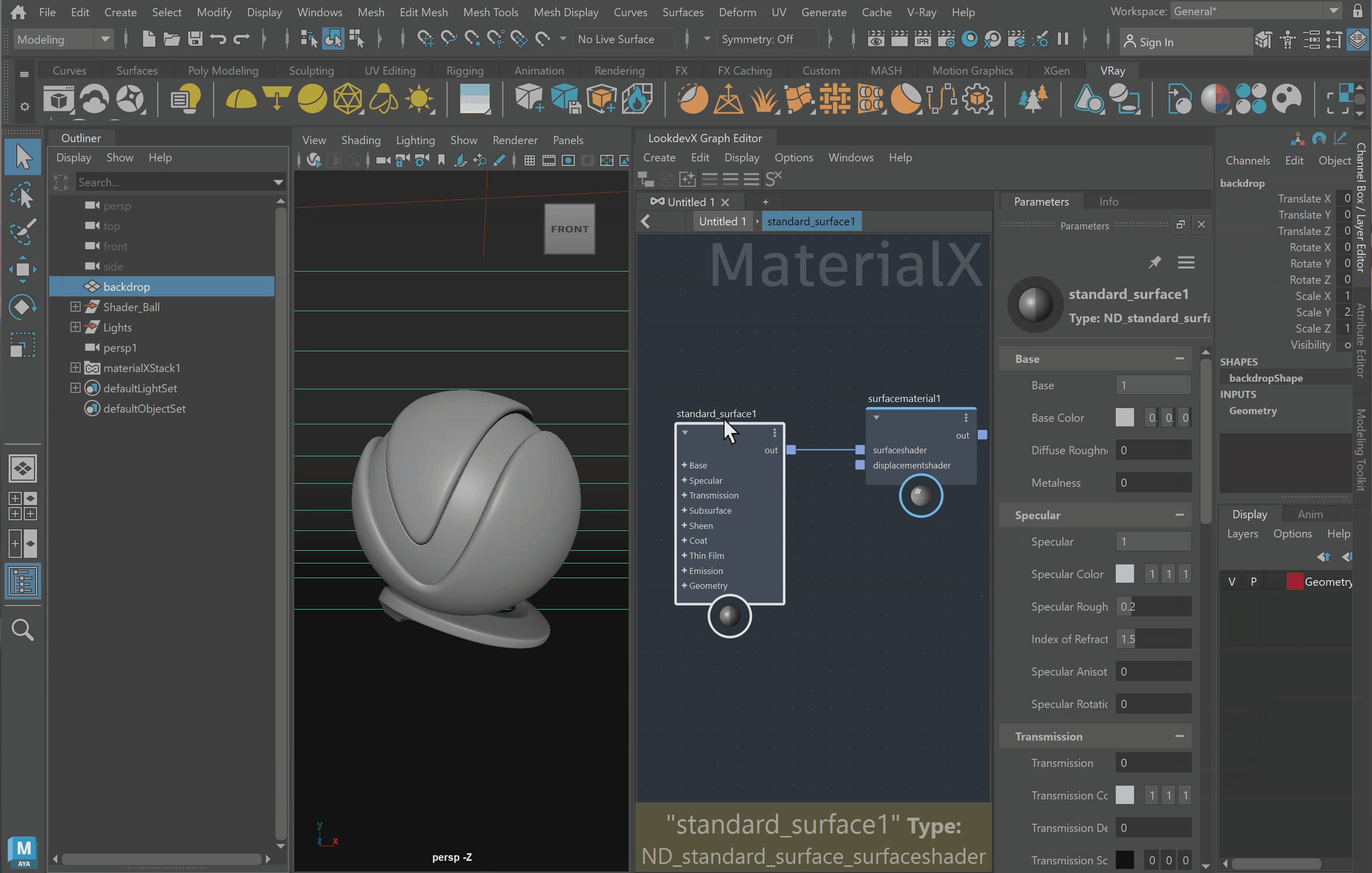Activate the Scale tool in the toolbox
This screenshot has width=1372, height=873.
pos(22,344)
